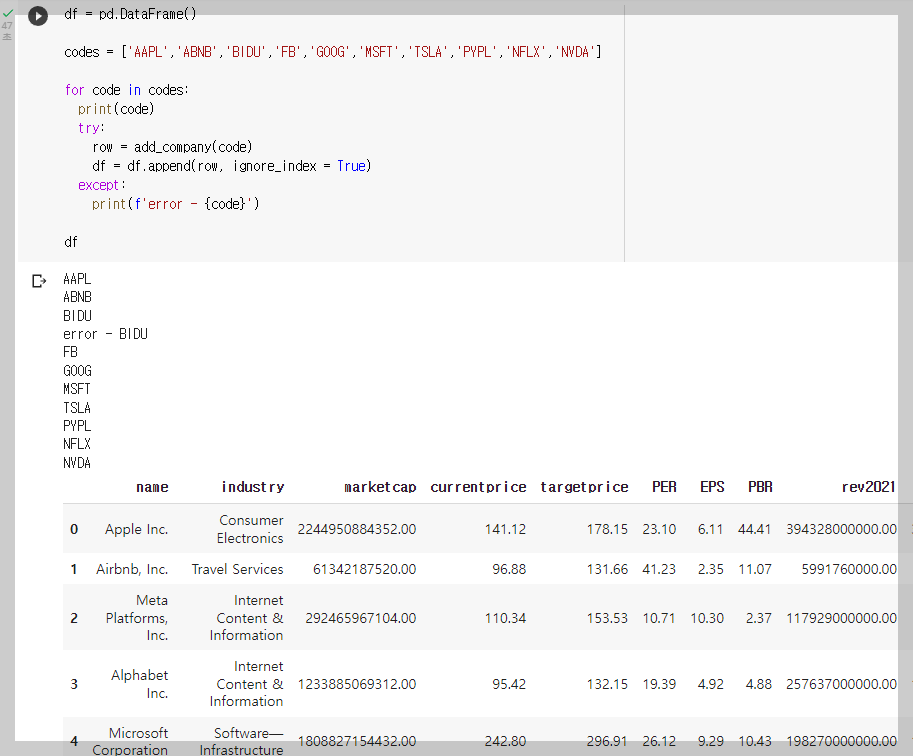Viewport: 913px width, 756px height.
Task: Run the code cell with play button
Action: tap(38, 16)
